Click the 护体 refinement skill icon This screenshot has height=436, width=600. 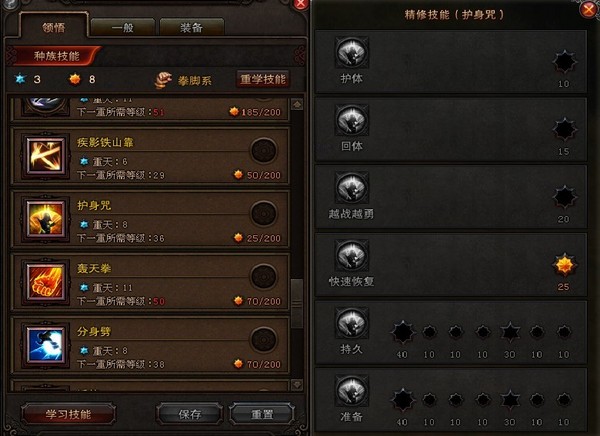[x=352, y=53]
